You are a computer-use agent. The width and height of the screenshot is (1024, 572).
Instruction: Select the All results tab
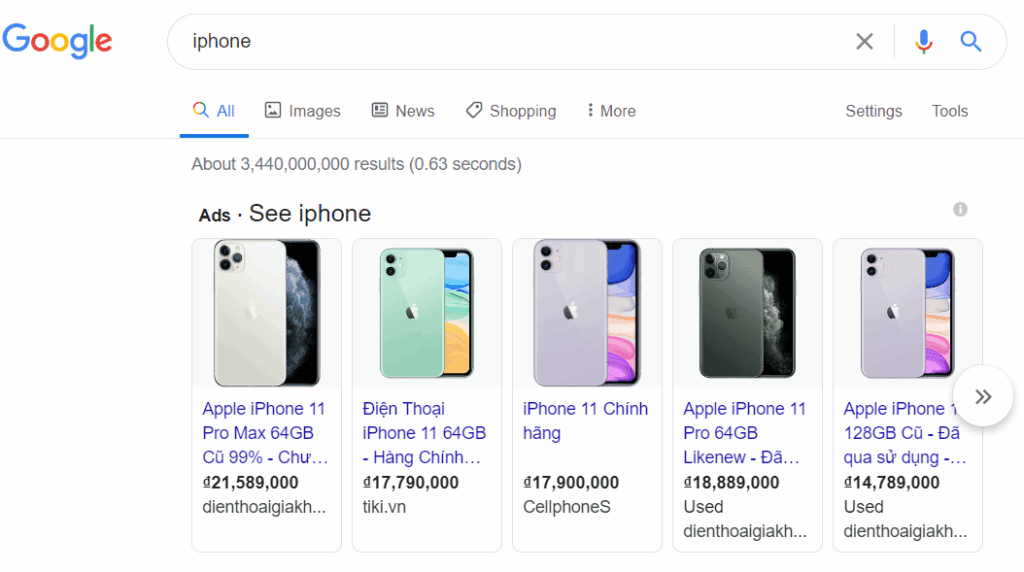[214, 111]
